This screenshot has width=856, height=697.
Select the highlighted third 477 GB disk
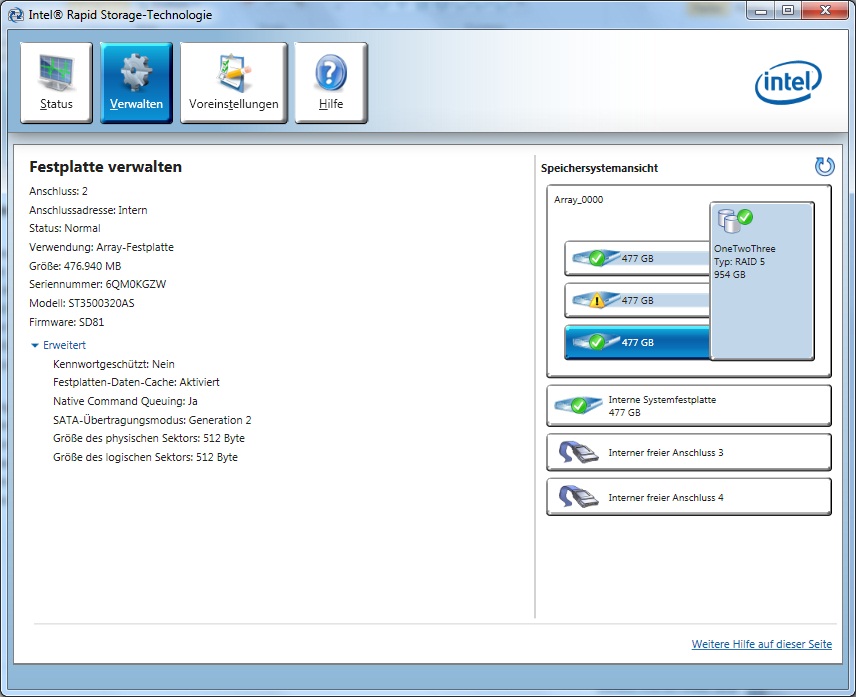point(637,342)
